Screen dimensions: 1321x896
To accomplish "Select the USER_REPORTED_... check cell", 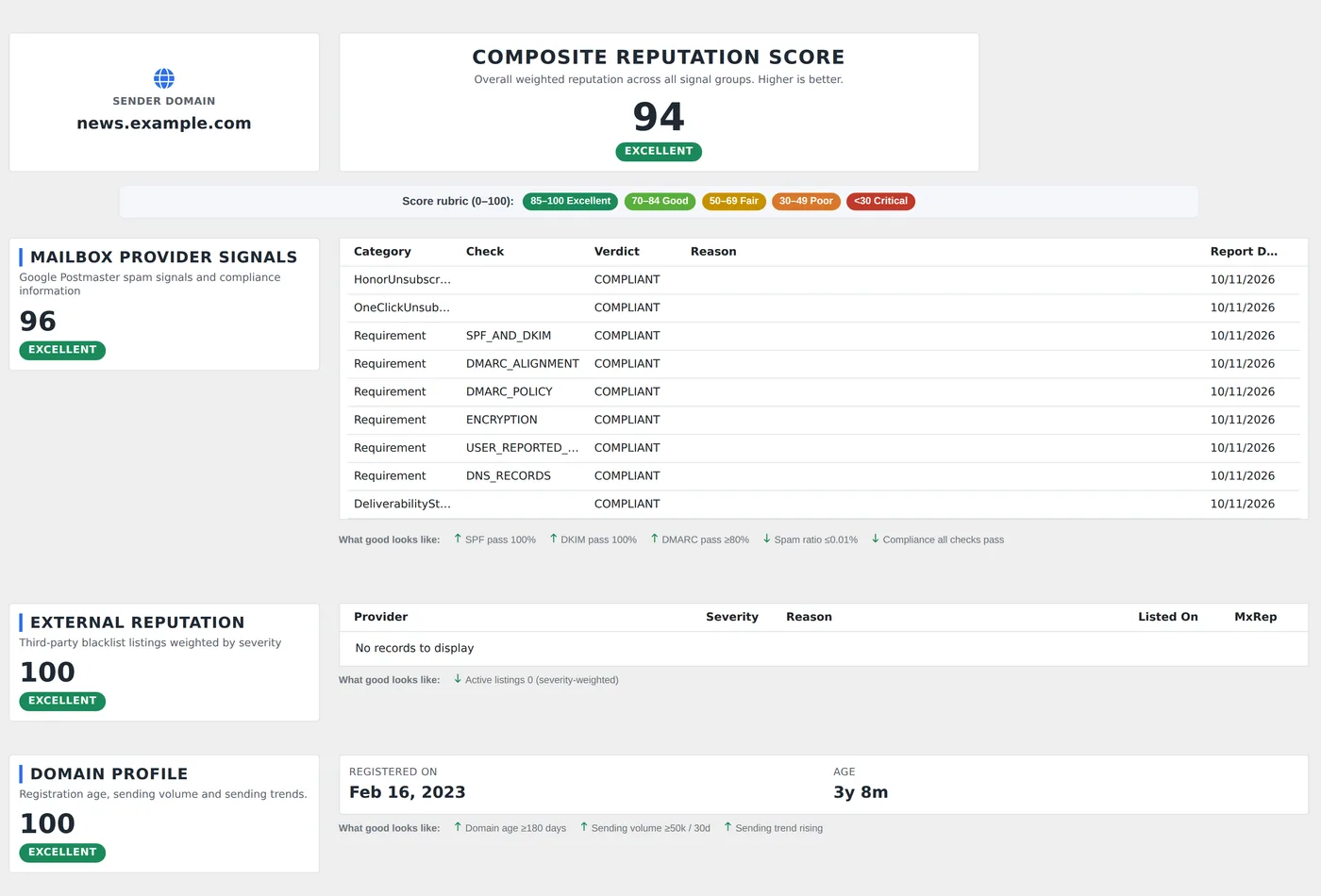I will click(523, 448).
